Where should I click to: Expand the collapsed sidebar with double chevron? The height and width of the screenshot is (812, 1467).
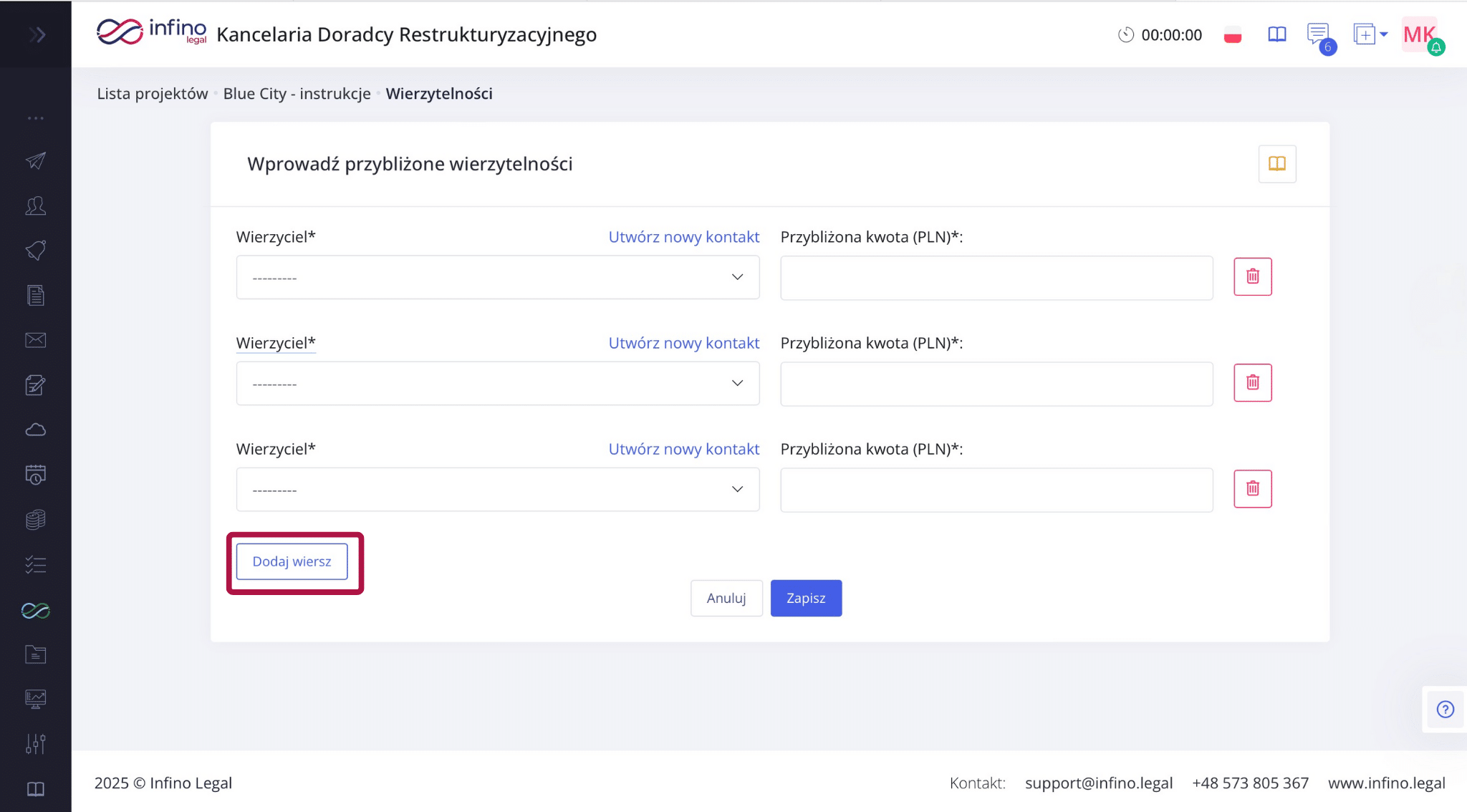point(37,34)
